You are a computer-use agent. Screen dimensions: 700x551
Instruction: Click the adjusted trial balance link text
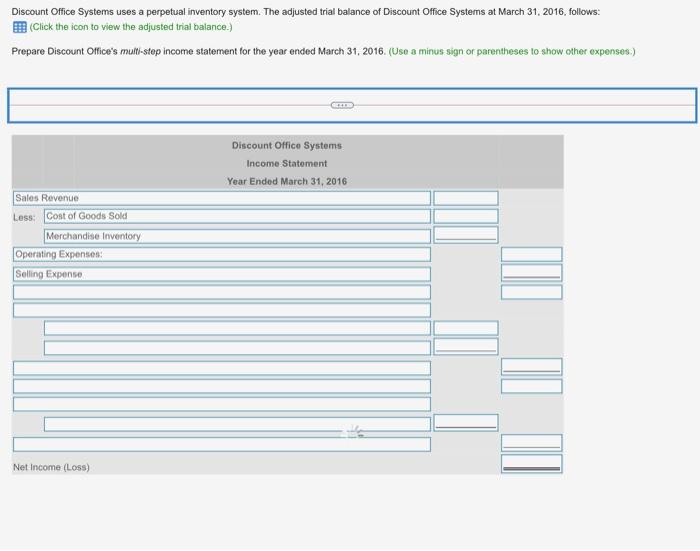(131, 27)
